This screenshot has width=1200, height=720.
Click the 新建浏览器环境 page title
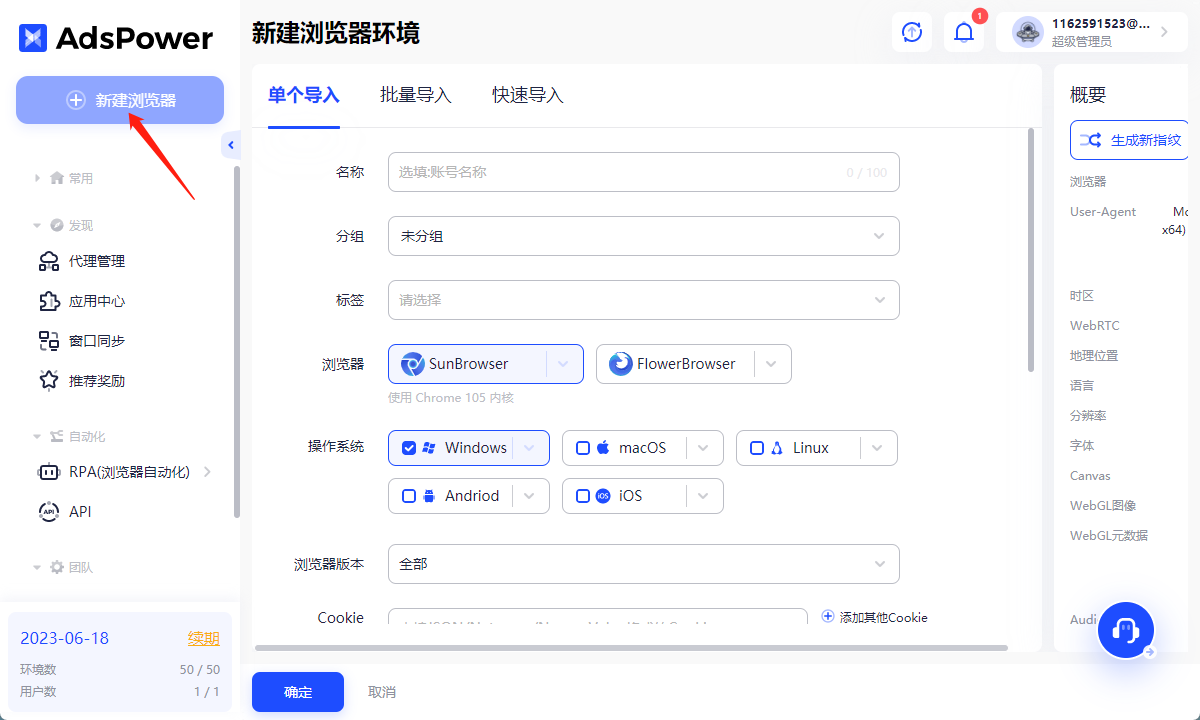(336, 33)
